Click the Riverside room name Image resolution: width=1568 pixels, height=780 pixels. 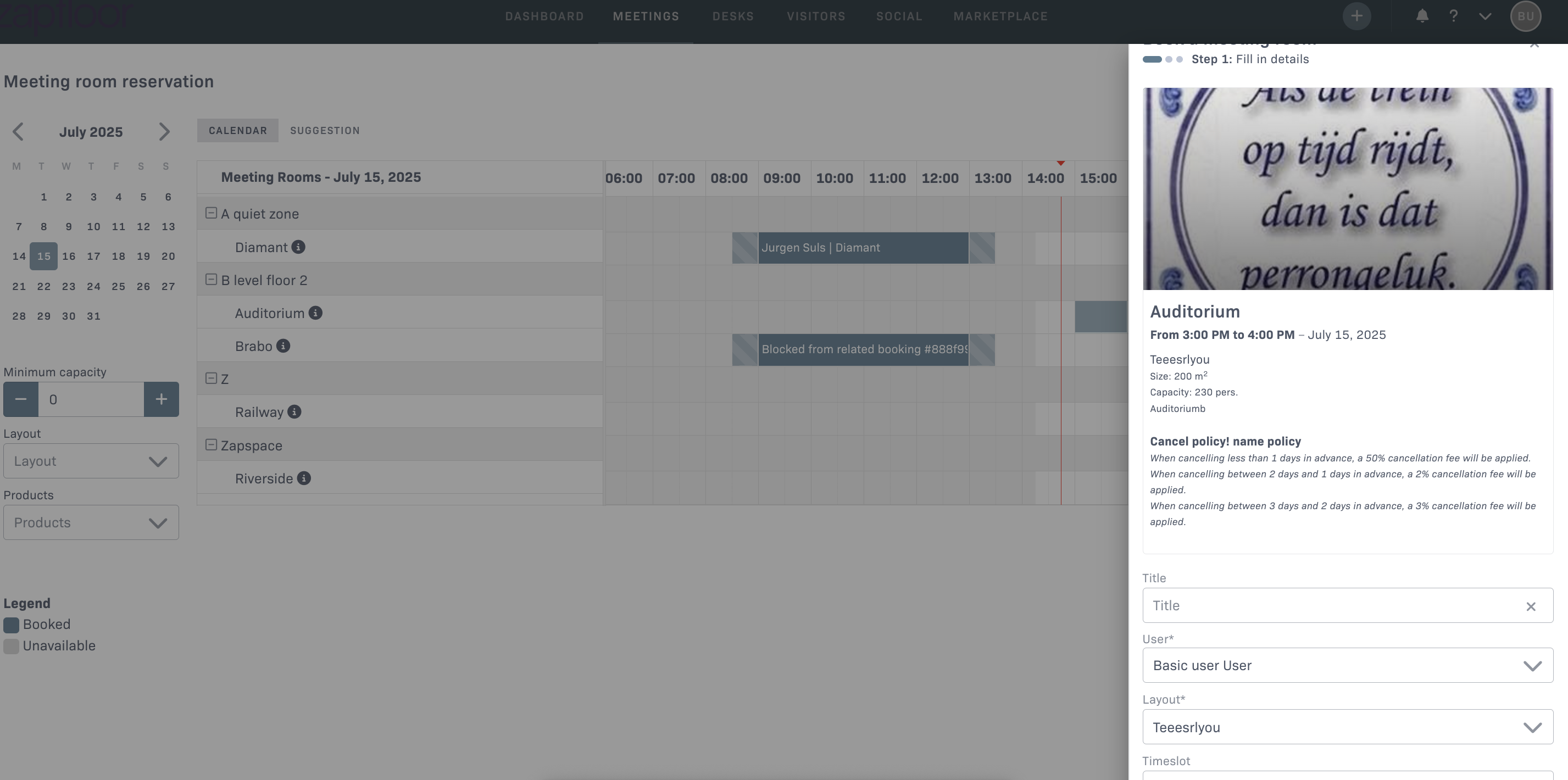click(x=264, y=478)
